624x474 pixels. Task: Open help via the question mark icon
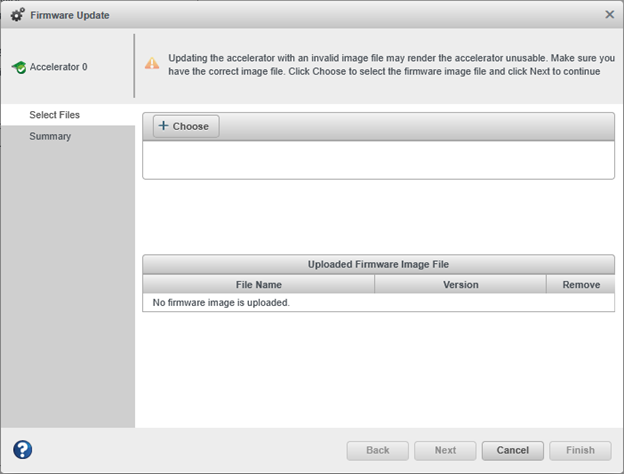[22, 449]
